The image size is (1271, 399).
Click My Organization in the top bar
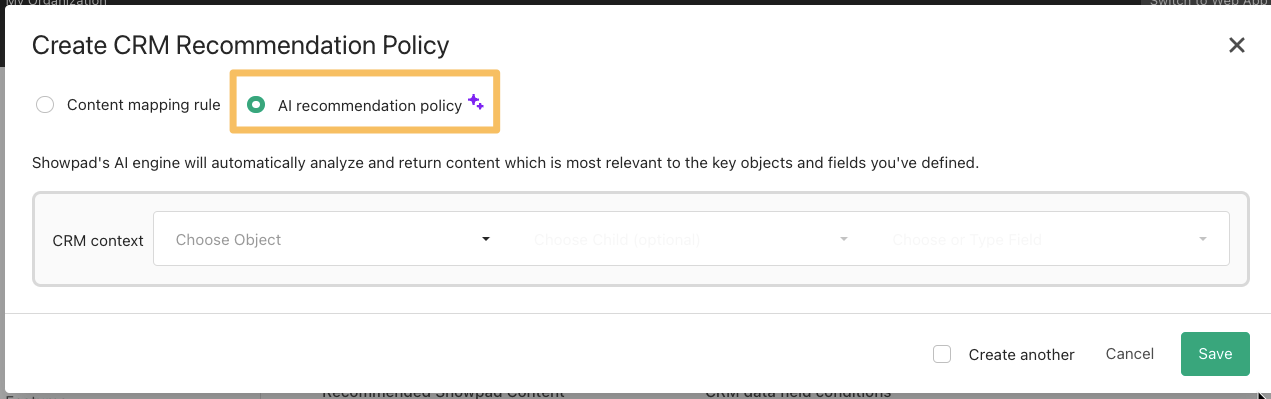(56, 3)
